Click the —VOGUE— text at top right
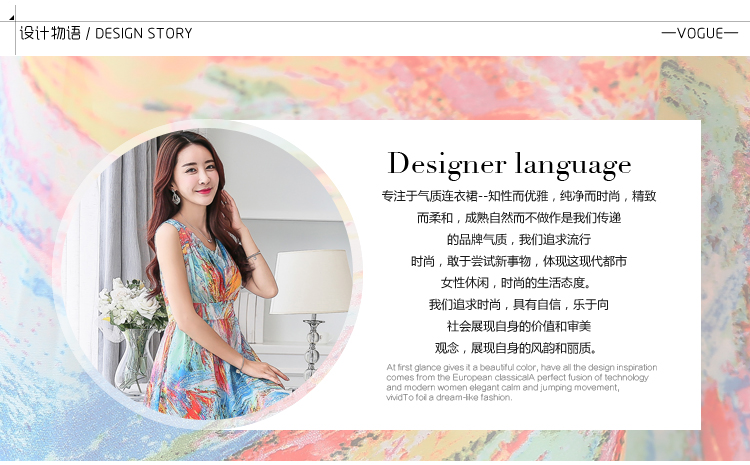 [x=700, y=33]
